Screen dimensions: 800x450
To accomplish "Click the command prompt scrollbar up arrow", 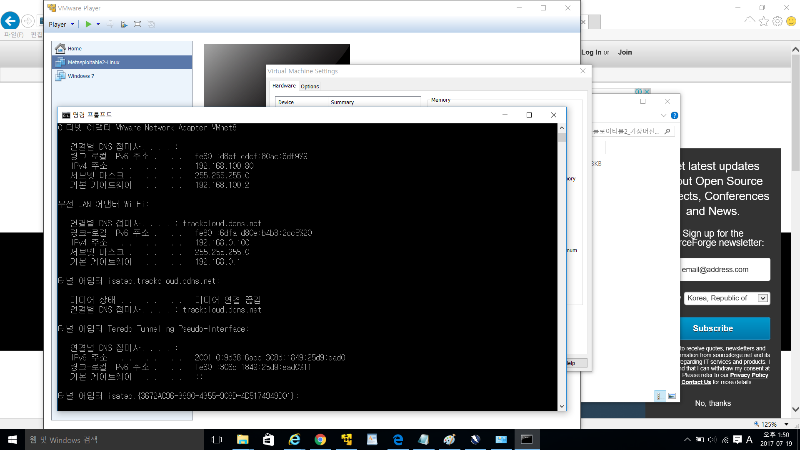I will coord(562,128).
